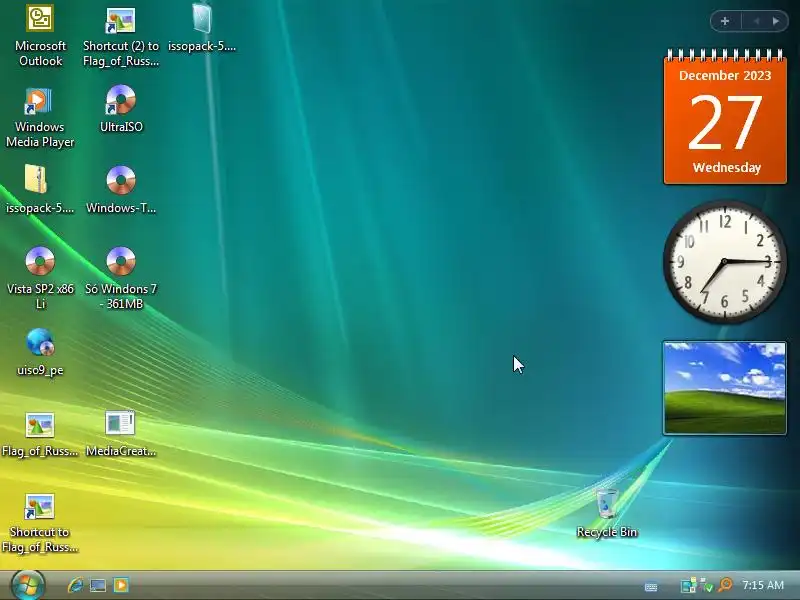The image size is (800, 600).
Task: Launch Internet Explorer from Quick Launch
Action: pyautogui.click(x=76, y=585)
